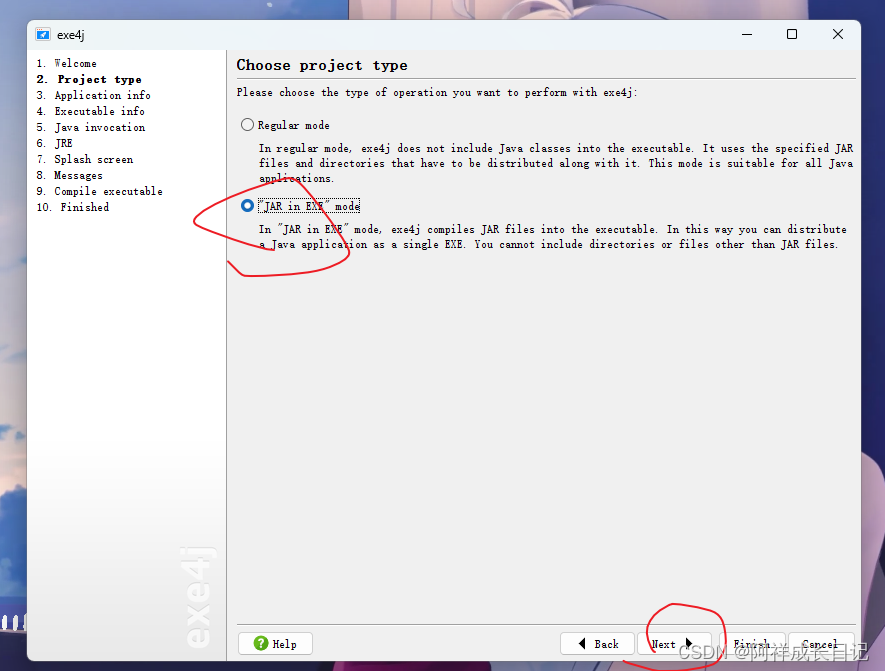The width and height of the screenshot is (885, 671).
Task: Open step 8 Messages
Action: point(70,176)
